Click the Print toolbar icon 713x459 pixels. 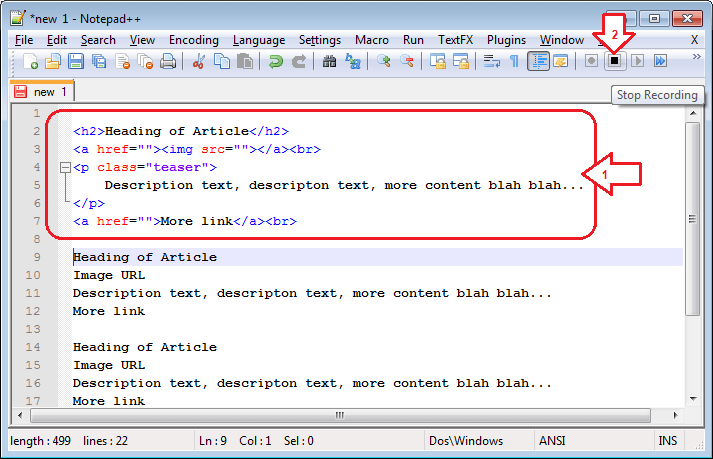(168, 62)
